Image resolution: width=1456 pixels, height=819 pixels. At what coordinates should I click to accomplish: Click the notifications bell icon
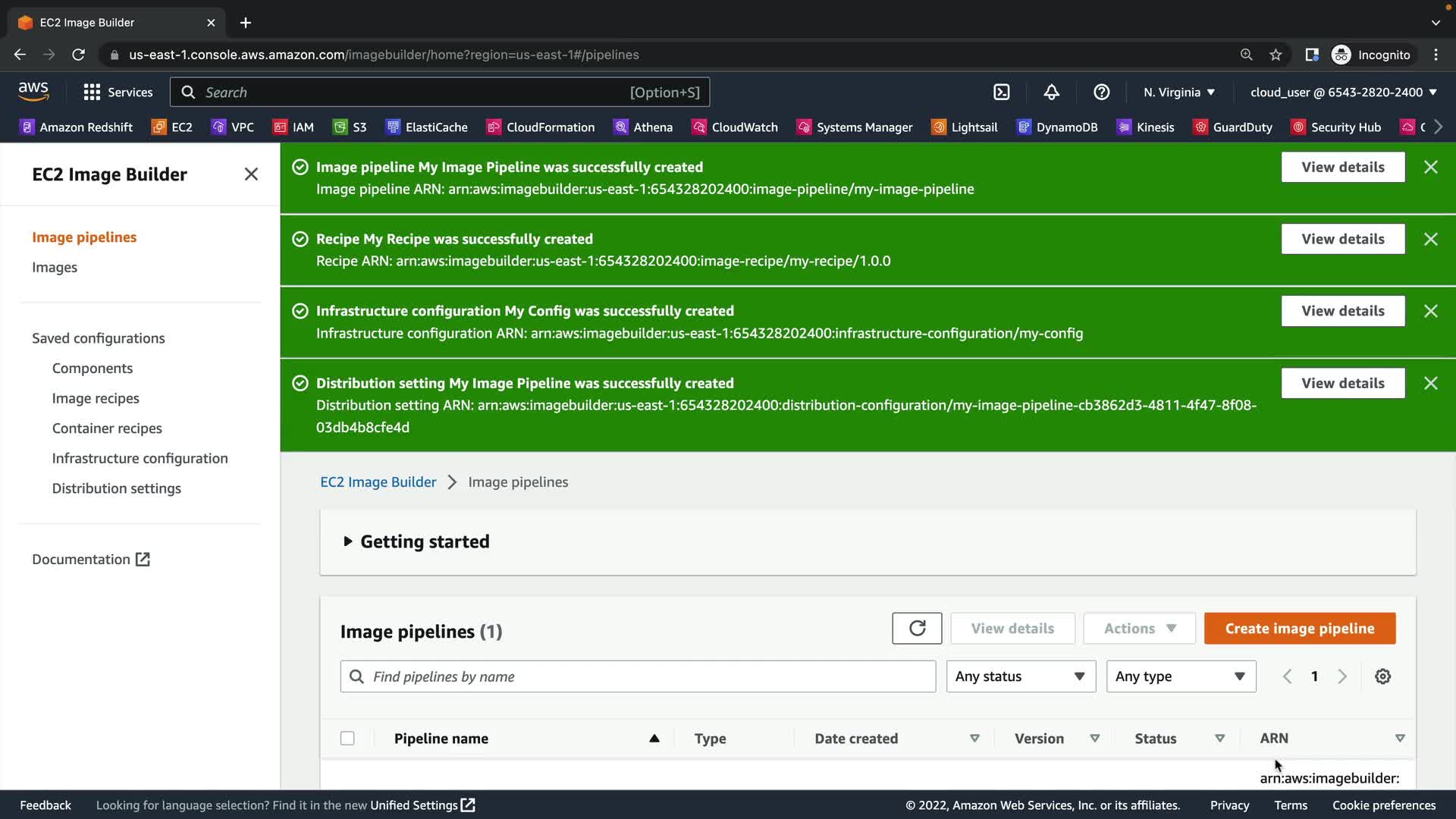[x=1051, y=93]
